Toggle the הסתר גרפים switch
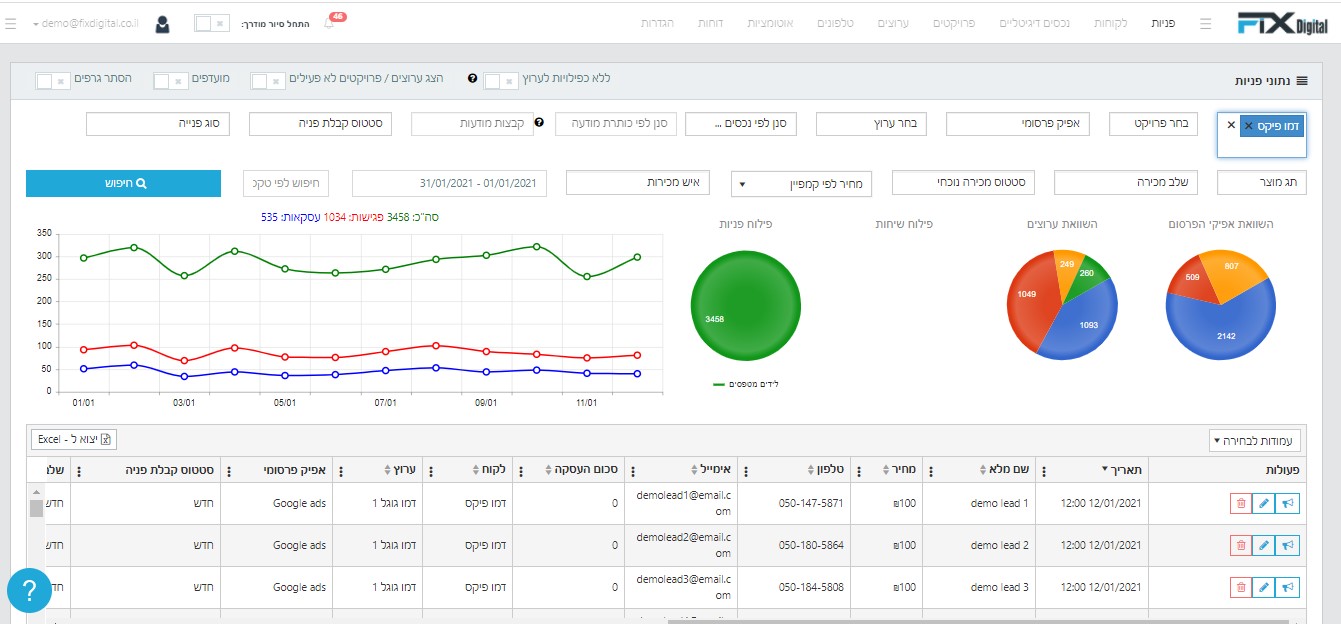Image resolution: width=1341 pixels, height=624 pixels. coord(52,80)
